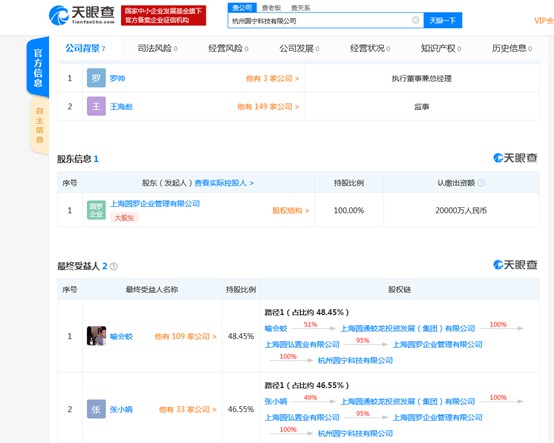Switch to 查老板 search tab
The height and width of the screenshot is (443, 554).
pos(271,8)
